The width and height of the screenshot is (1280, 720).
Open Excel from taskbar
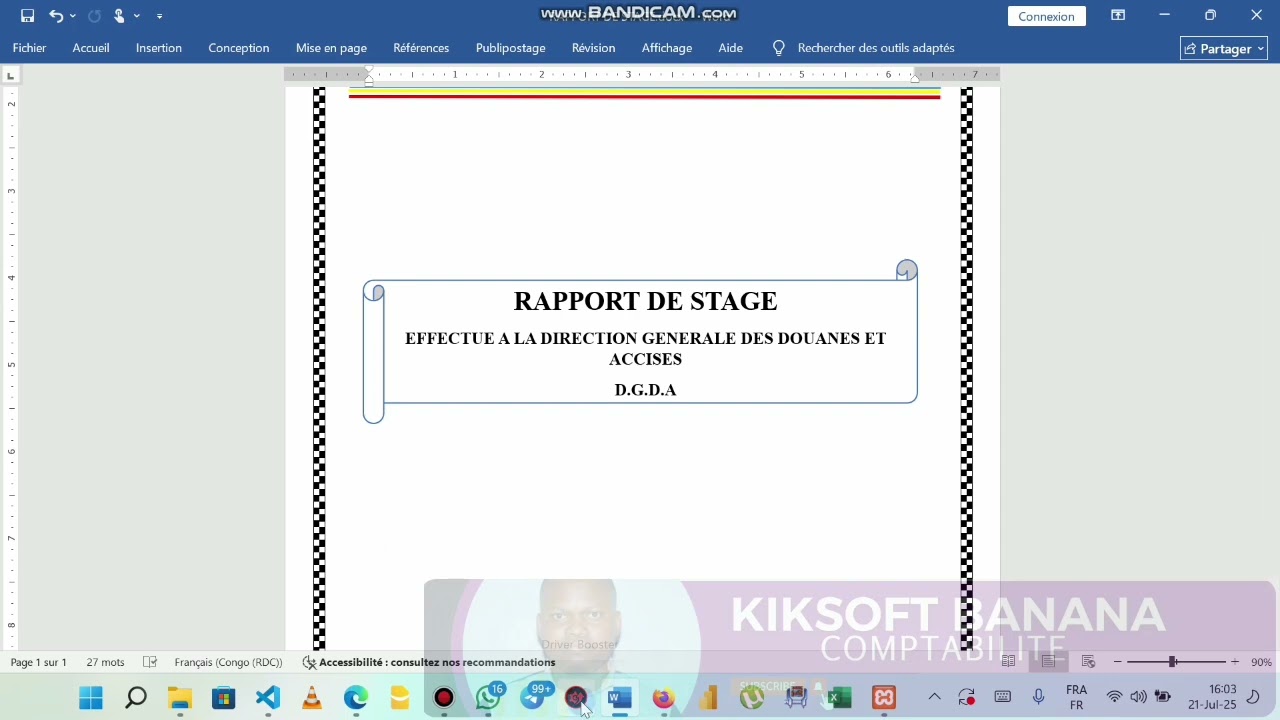(x=840, y=697)
